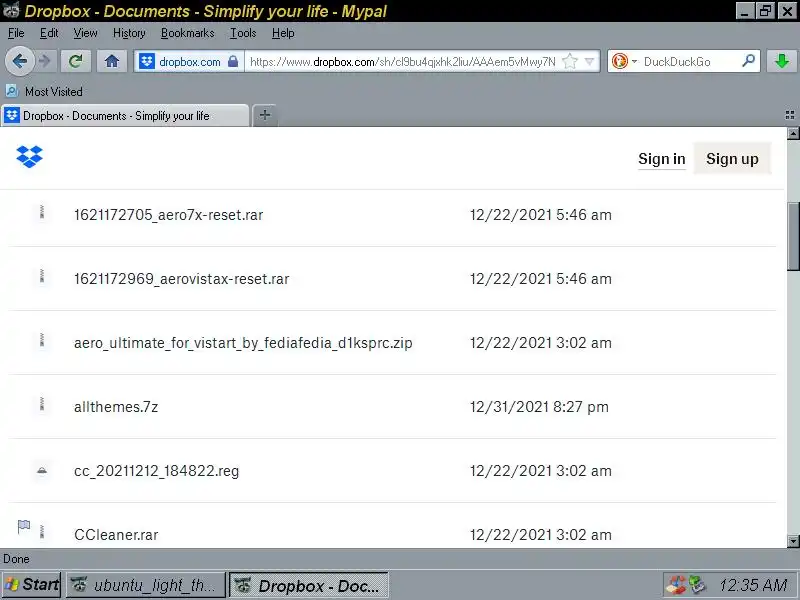The height and width of the screenshot is (600, 800).
Task: Click the tab groups icon at right of tab bar
Action: (790, 115)
